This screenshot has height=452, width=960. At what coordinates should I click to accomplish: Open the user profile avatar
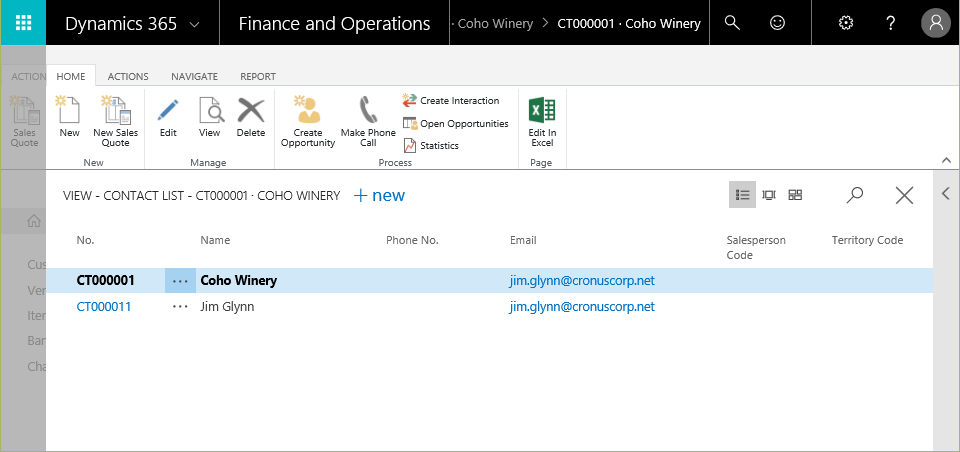coord(936,23)
